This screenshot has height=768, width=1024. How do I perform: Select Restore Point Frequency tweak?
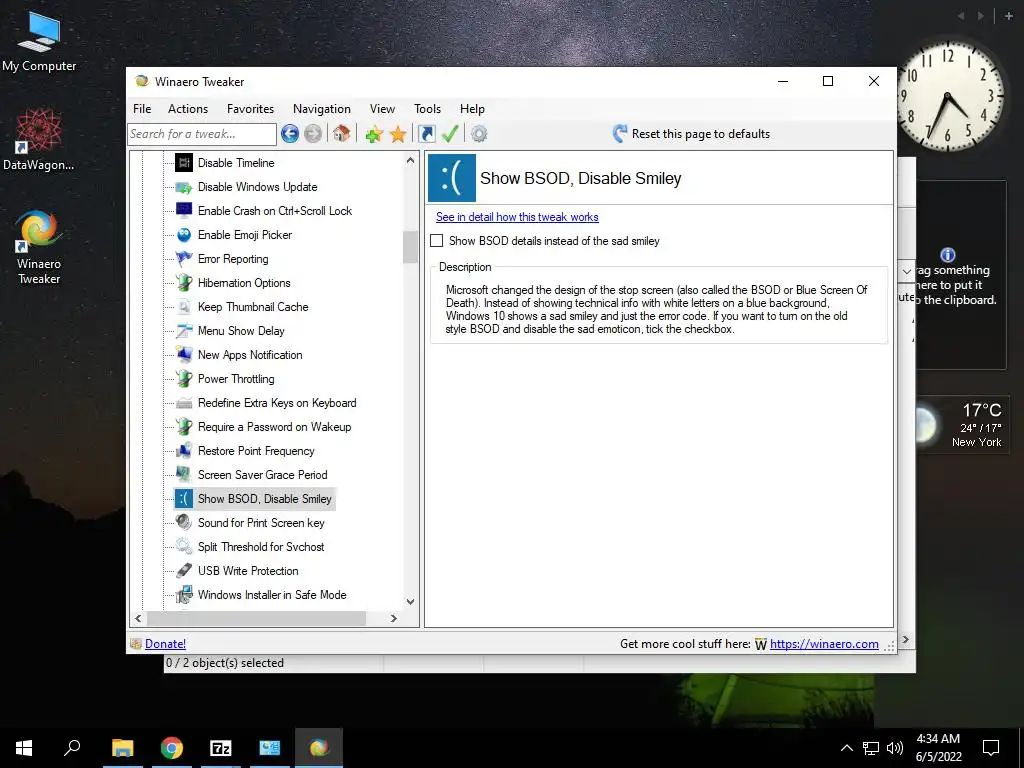tap(256, 451)
